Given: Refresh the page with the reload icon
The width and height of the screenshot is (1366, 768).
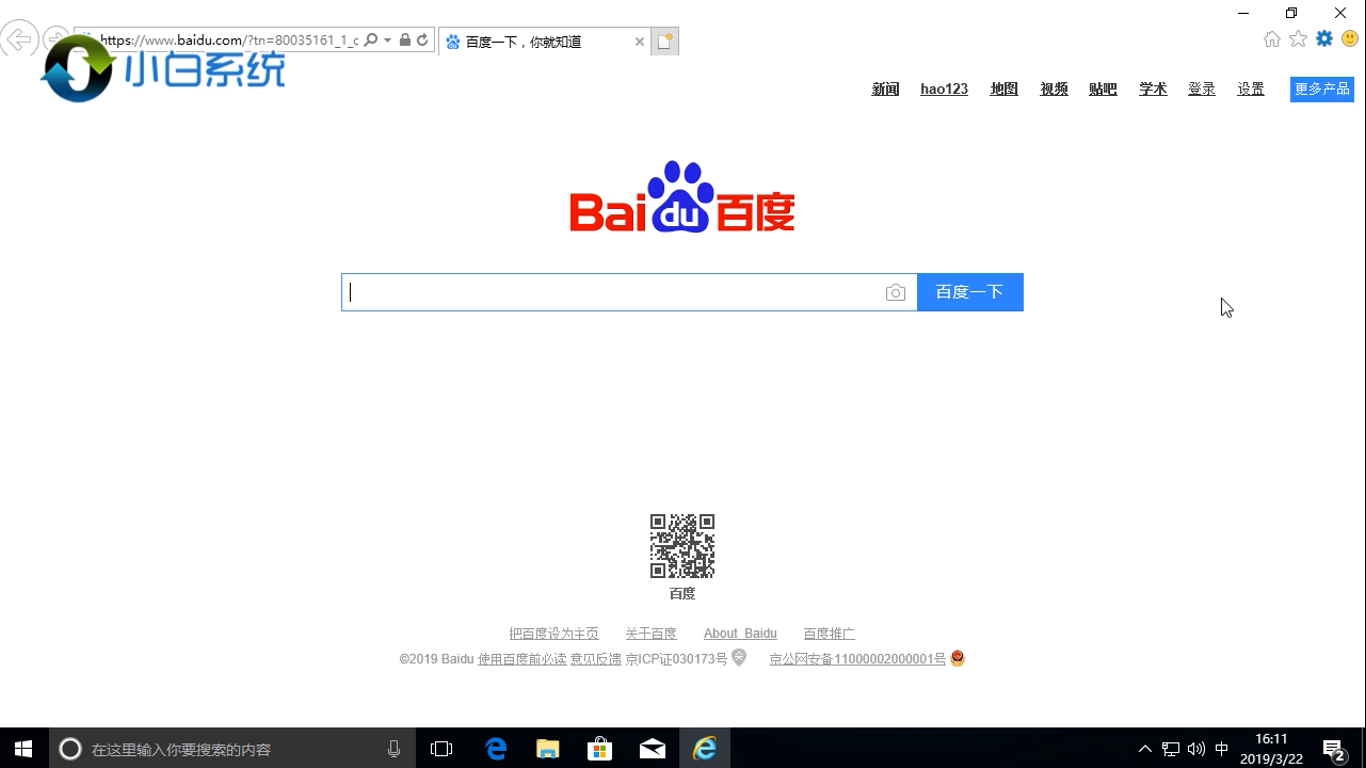Looking at the screenshot, I should (422, 40).
